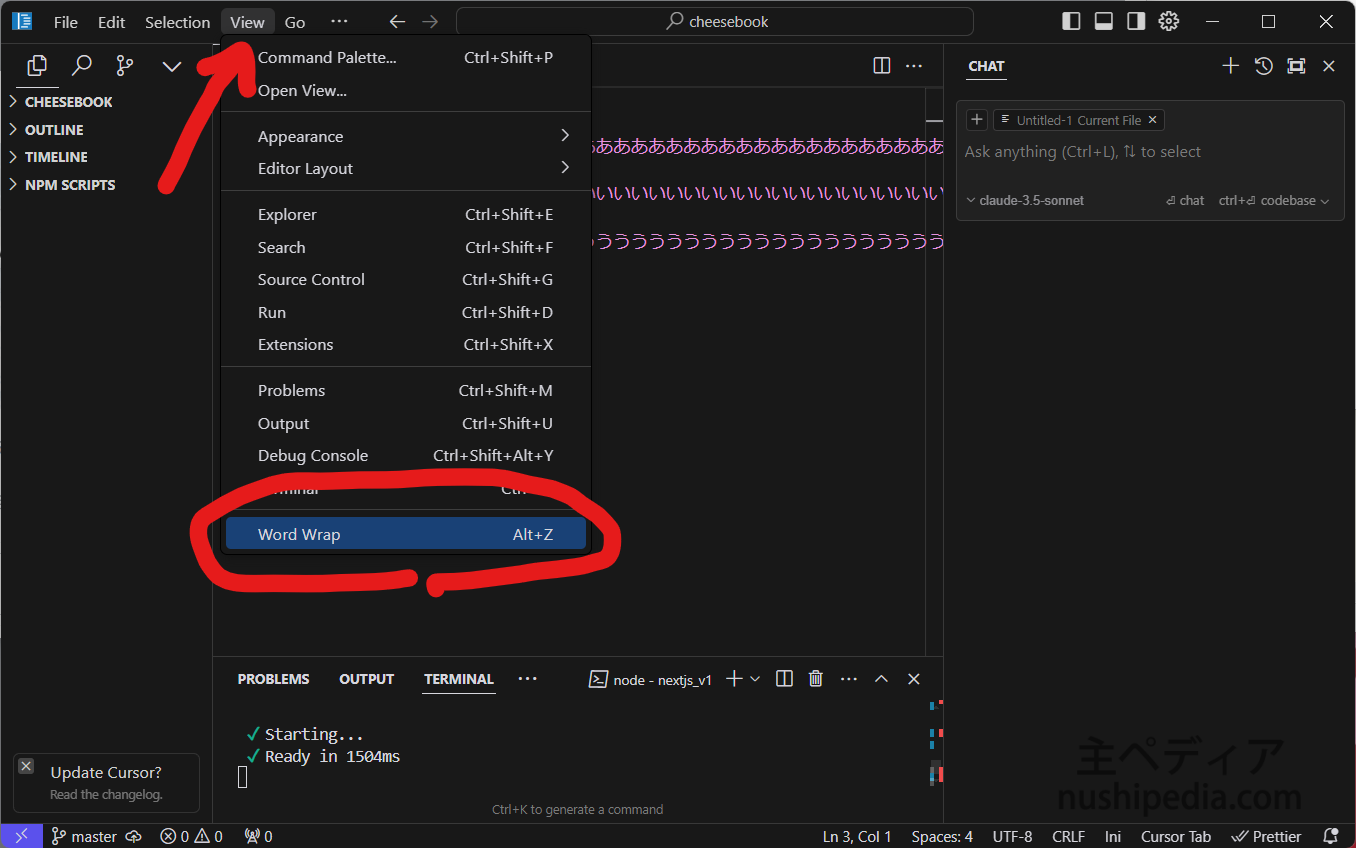Open the claude-3.5-sonnet model dropdown
Viewport: 1356px width, 848px height.
[x=1025, y=201]
